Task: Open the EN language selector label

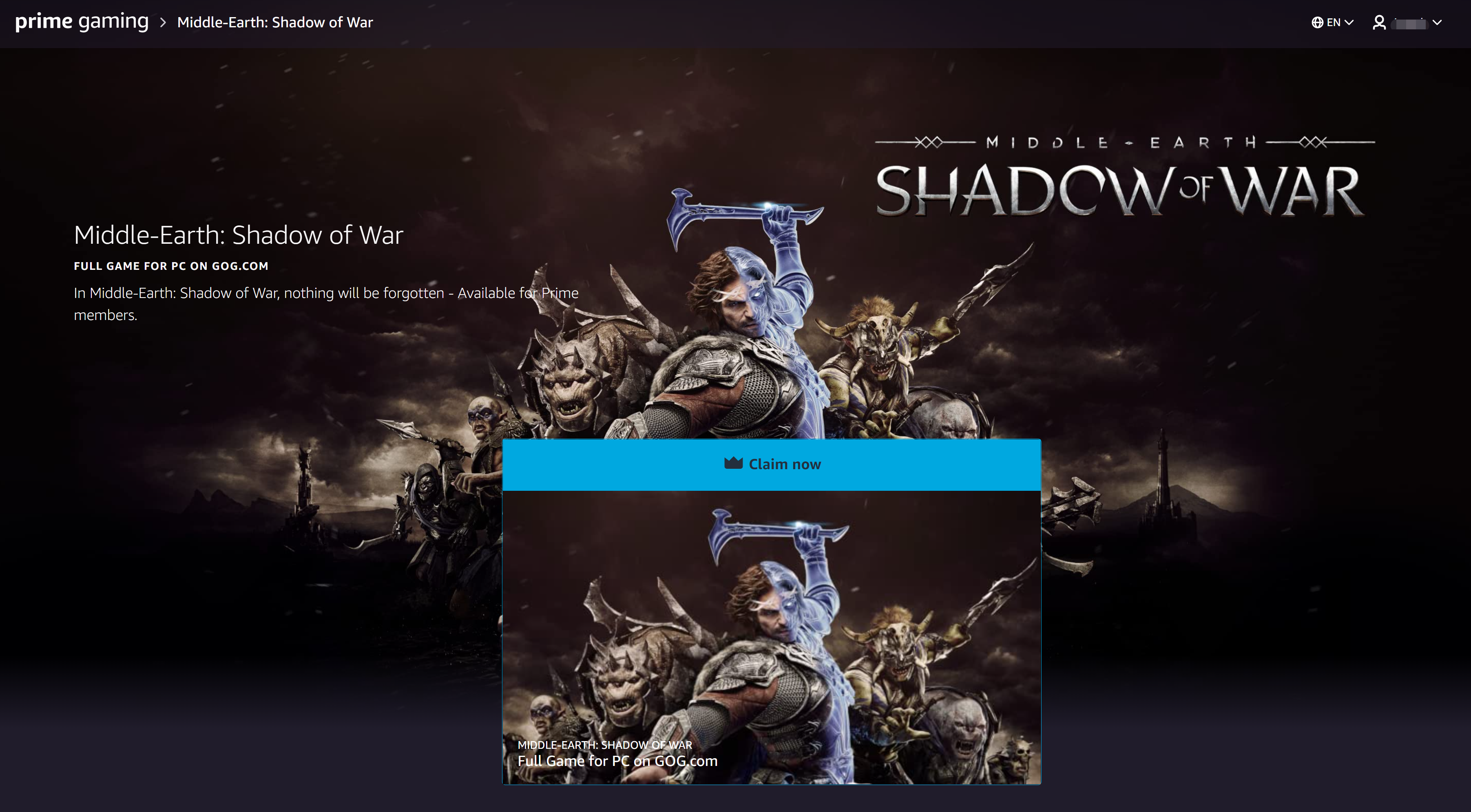Action: coord(1334,23)
